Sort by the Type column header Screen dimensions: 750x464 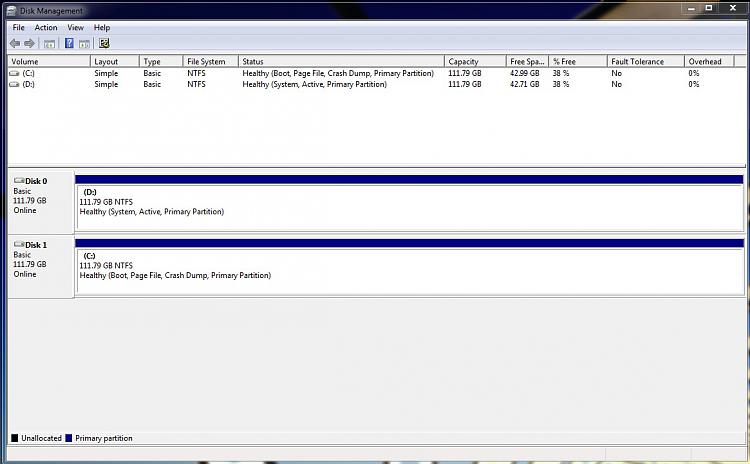(x=161, y=61)
